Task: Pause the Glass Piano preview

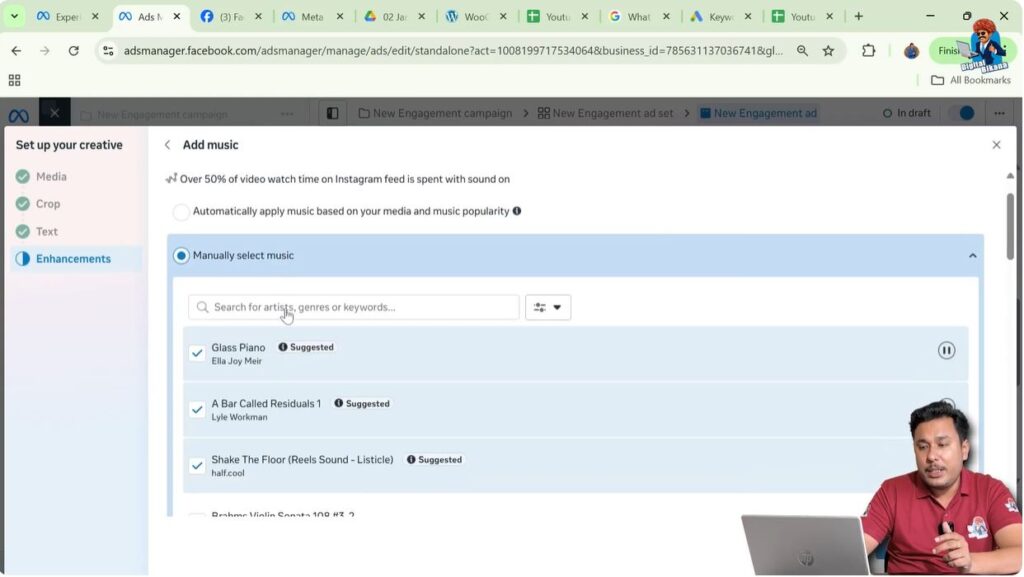Action: point(946,351)
